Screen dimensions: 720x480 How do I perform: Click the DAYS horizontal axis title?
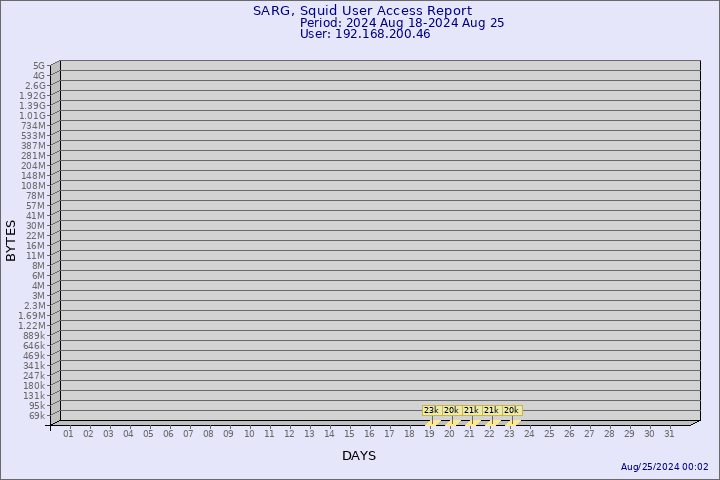pyautogui.click(x=359, y=456)
